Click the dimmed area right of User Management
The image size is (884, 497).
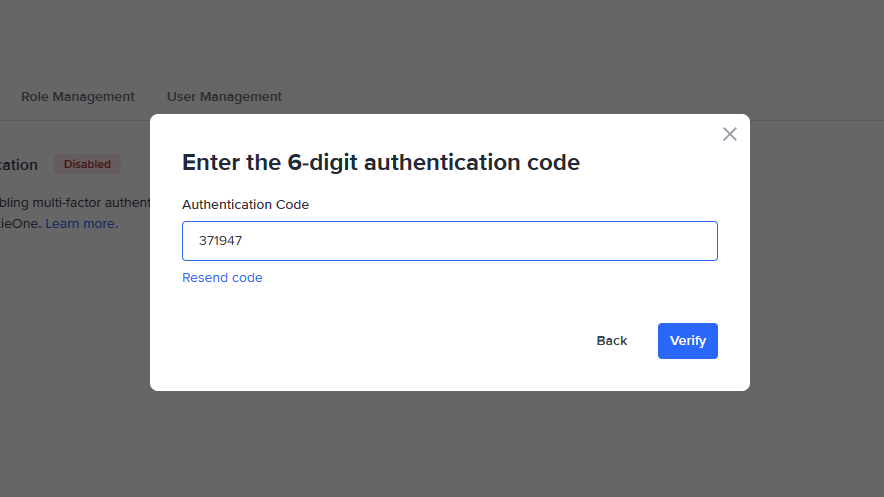[550, 97]
